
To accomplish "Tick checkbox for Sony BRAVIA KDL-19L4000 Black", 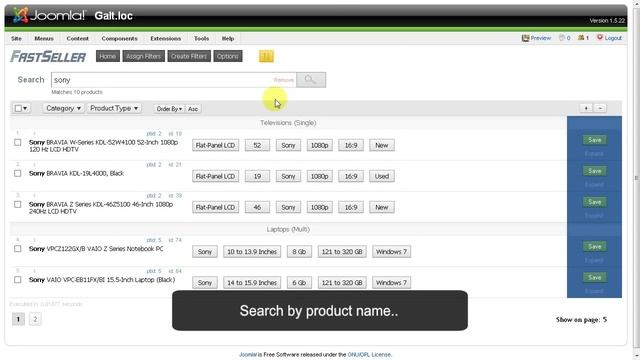I will (x=18, y=173).
